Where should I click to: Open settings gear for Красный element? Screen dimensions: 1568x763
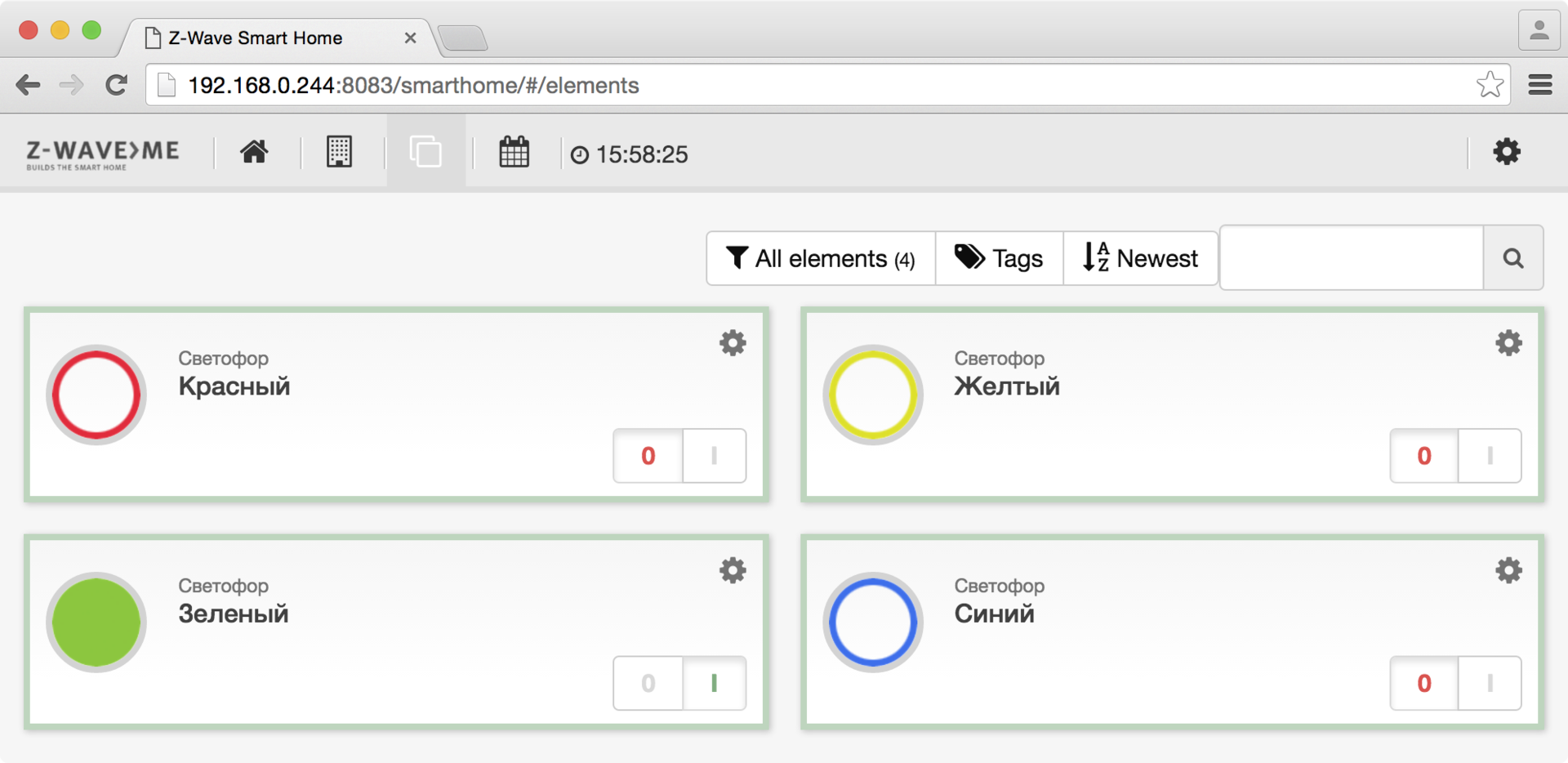click(733, 343)
